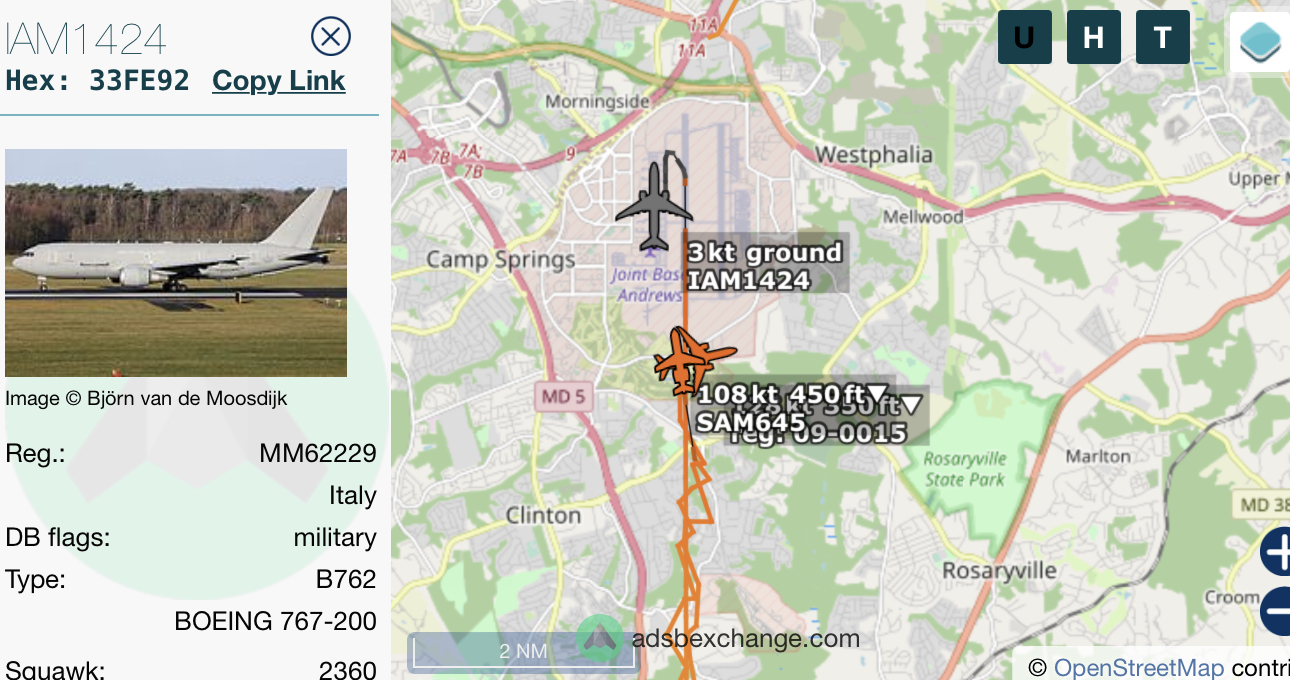Image resolution: width=1290 pixels, height=680 pixels.
Task: Zoom in with the plus button
Action: tap(1276, 552)
